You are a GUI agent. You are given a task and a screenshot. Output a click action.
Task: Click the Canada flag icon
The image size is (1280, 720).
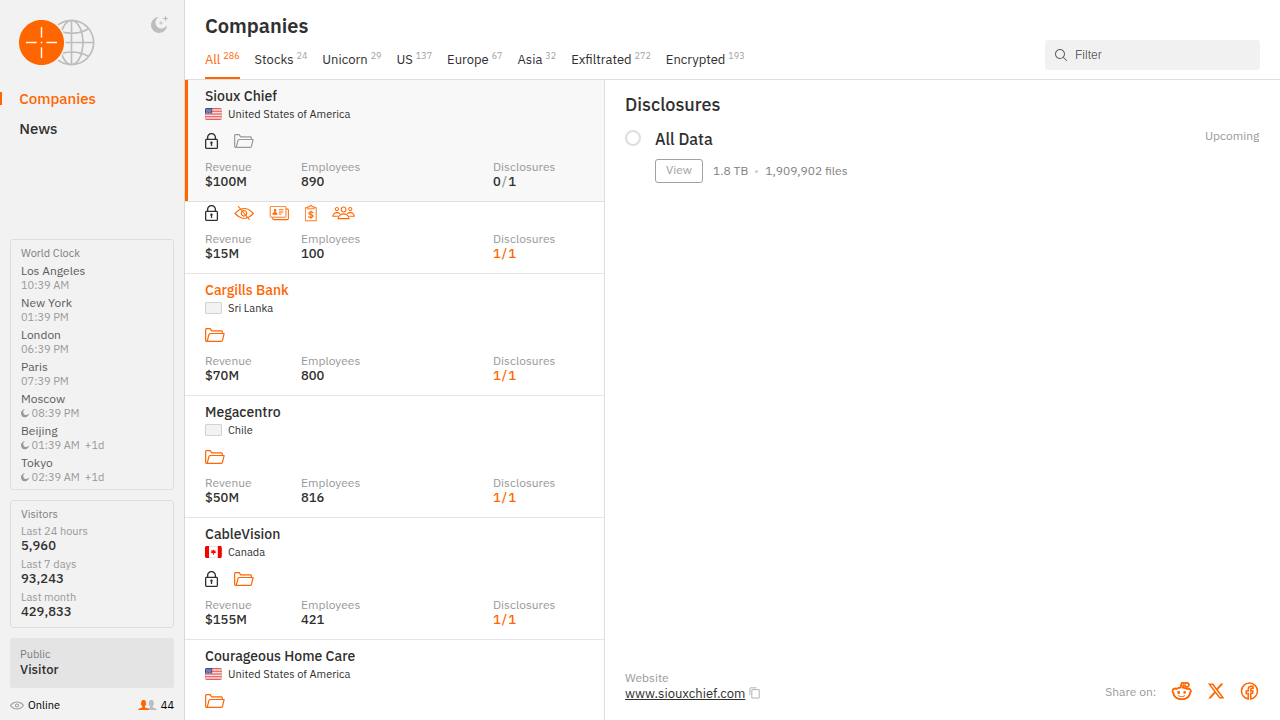pos(213,552)
